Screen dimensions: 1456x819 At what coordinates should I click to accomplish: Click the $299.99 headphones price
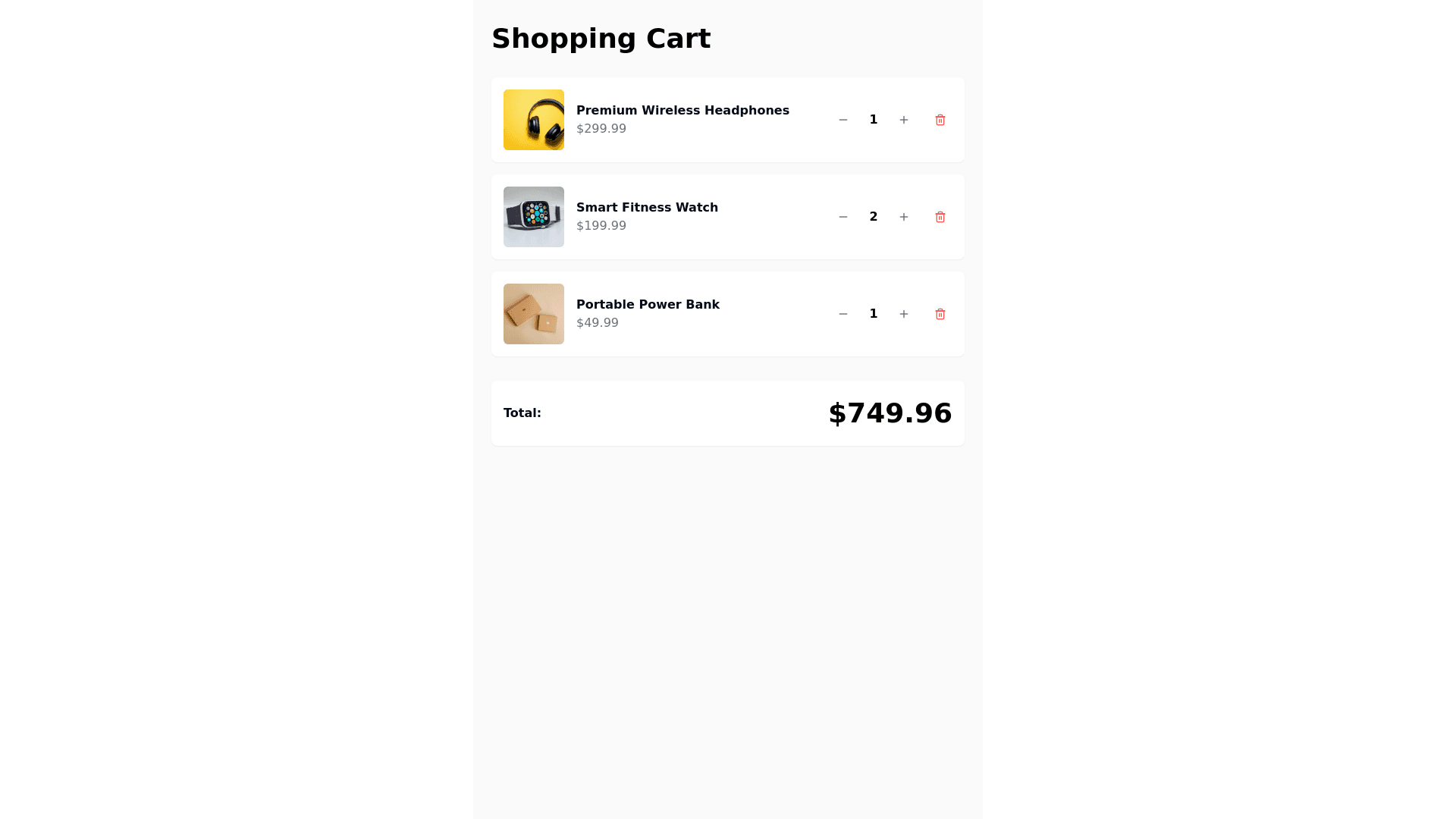[601, 129]
